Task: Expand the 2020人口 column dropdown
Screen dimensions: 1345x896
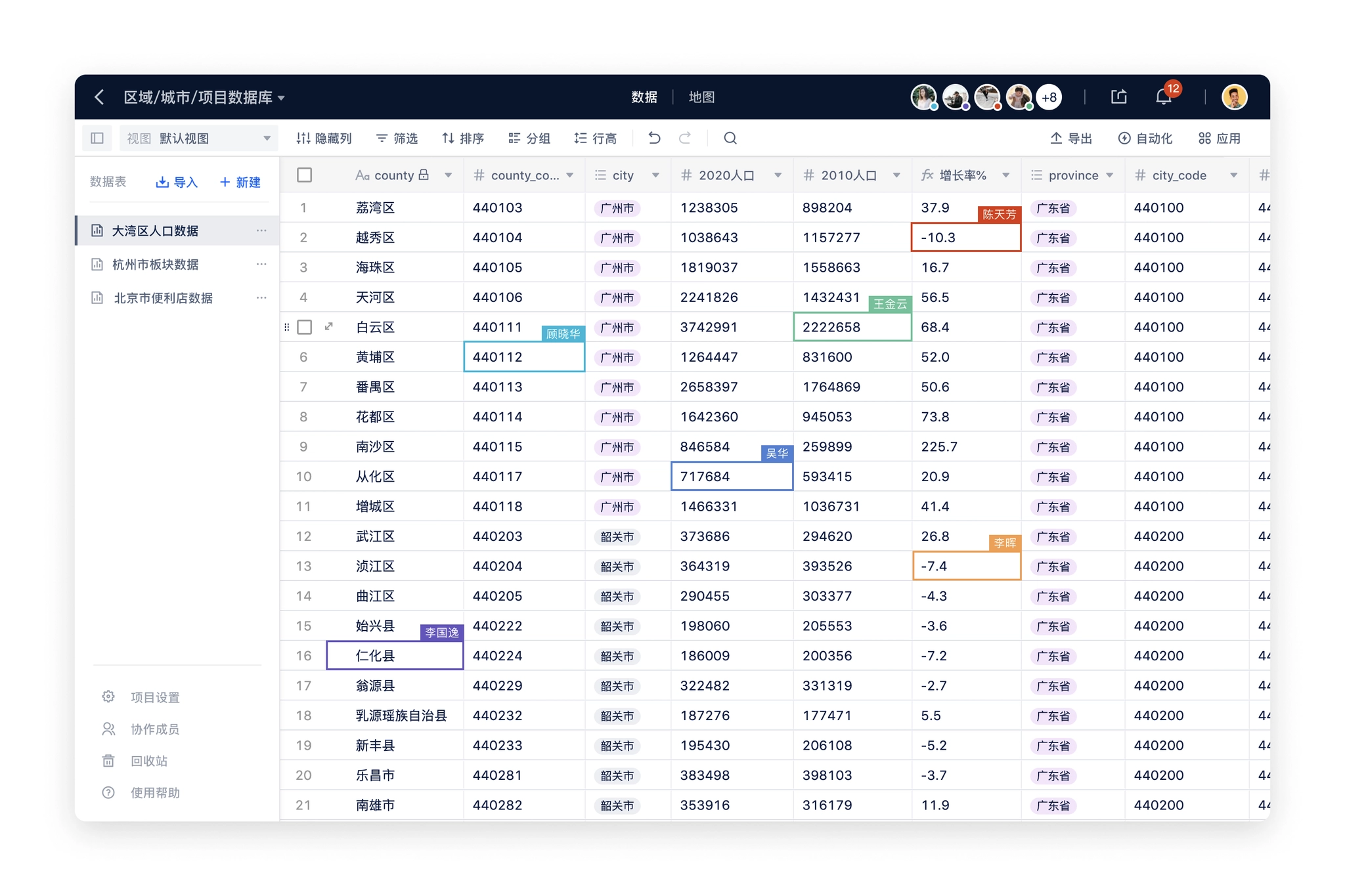Action: click(x=778, y=175)
